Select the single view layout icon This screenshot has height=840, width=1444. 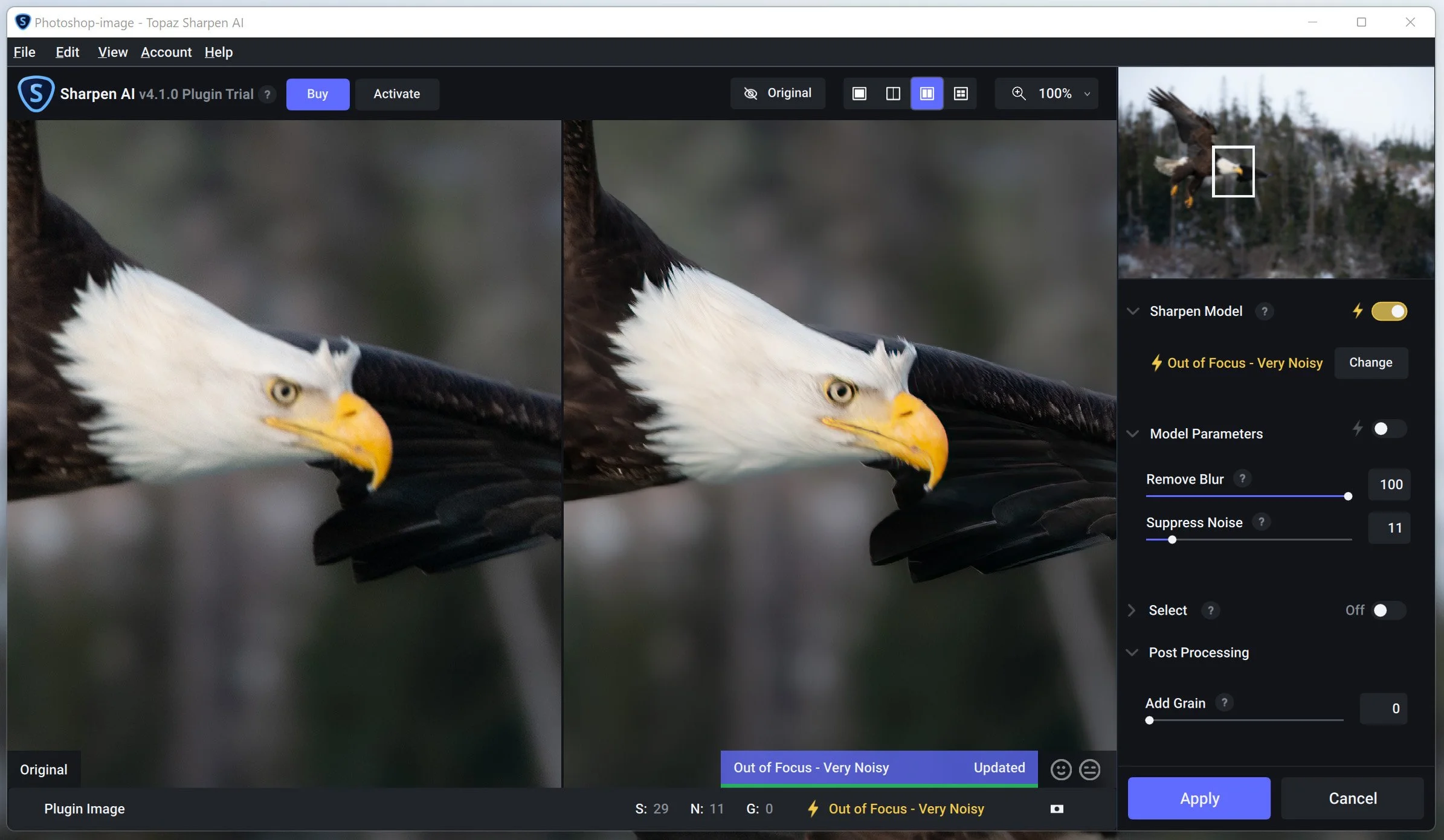[x=859, y=94]
